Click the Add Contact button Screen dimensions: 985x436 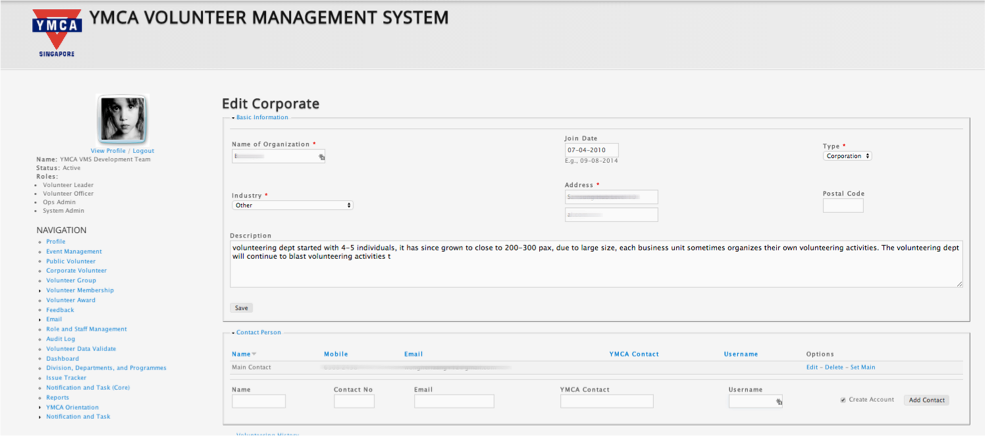[x=927, y=400]
